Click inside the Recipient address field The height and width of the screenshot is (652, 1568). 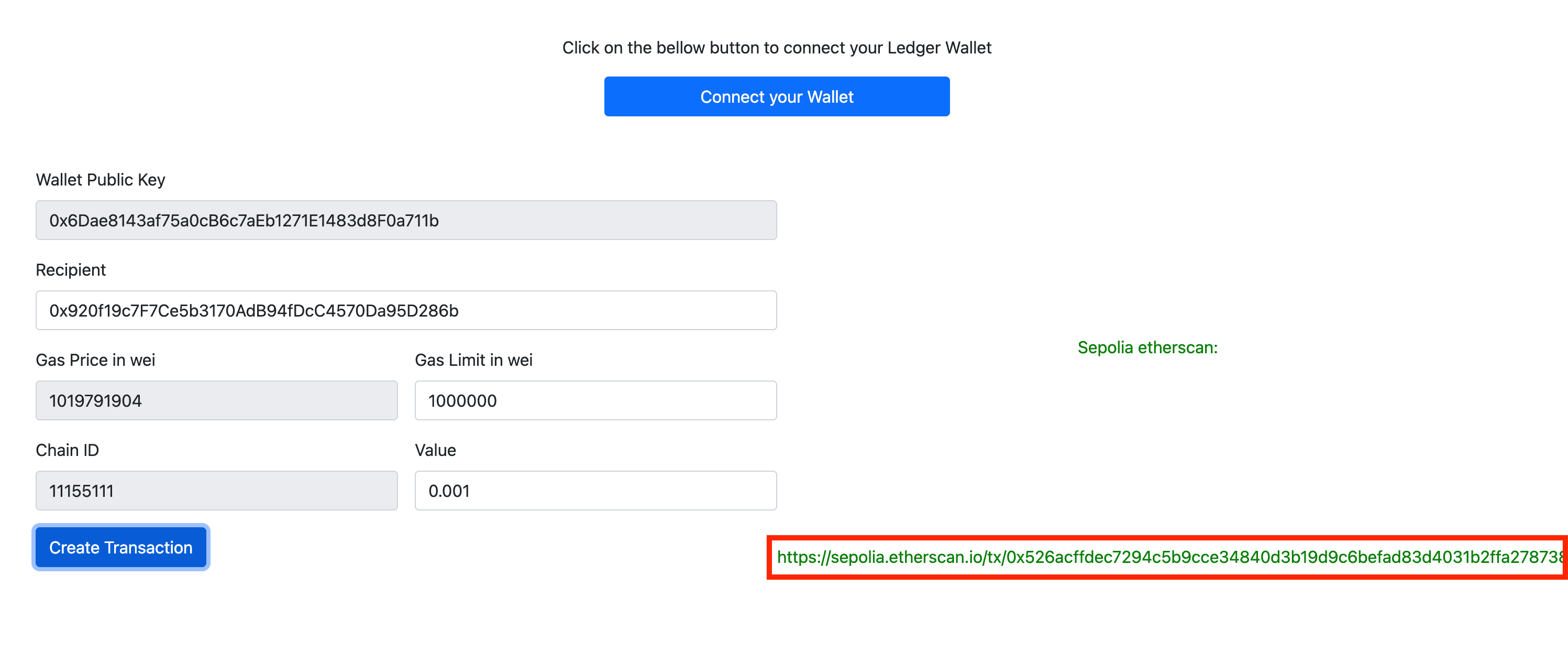click(x=406, y=310)
